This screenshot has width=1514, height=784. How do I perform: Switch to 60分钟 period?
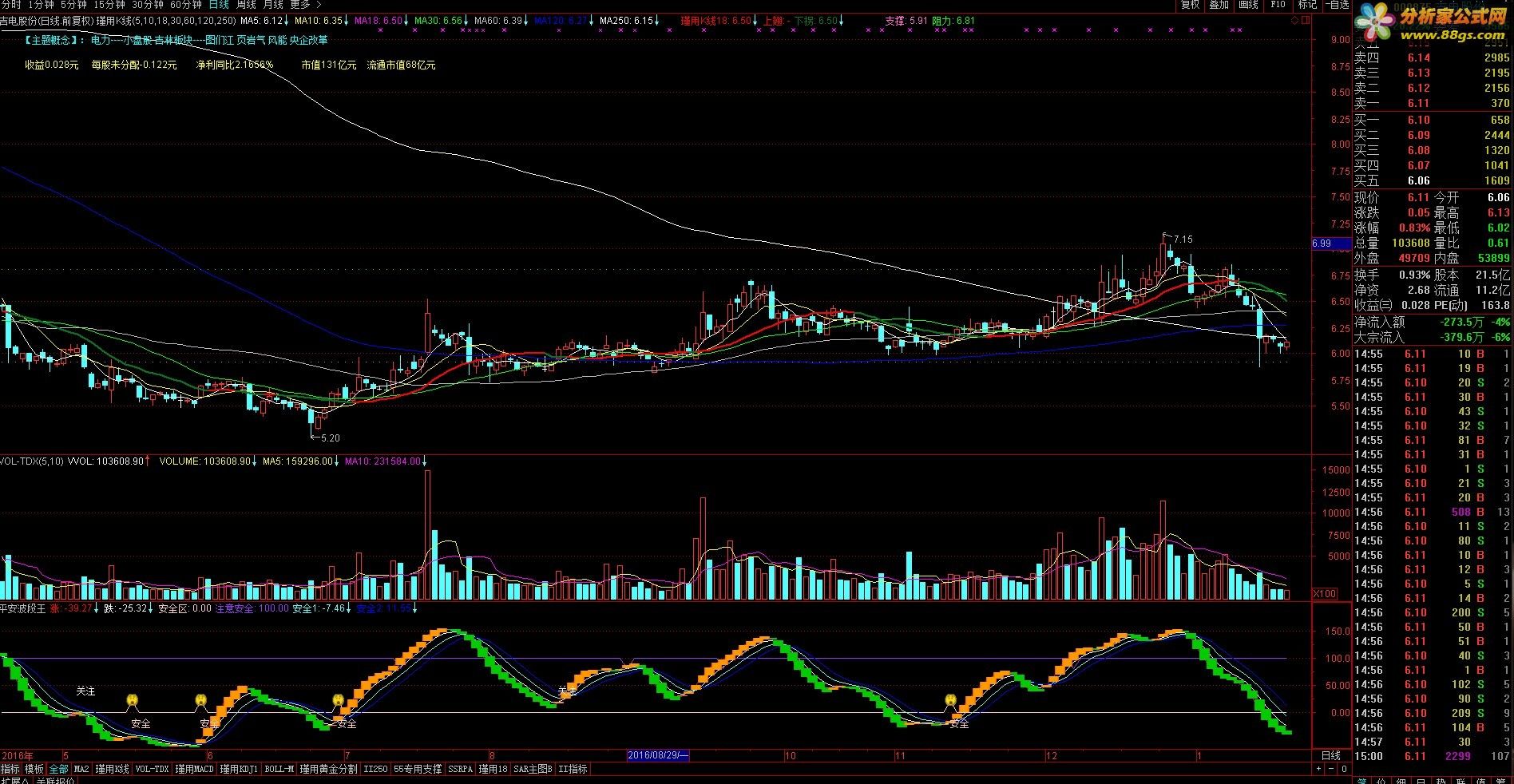186,5
